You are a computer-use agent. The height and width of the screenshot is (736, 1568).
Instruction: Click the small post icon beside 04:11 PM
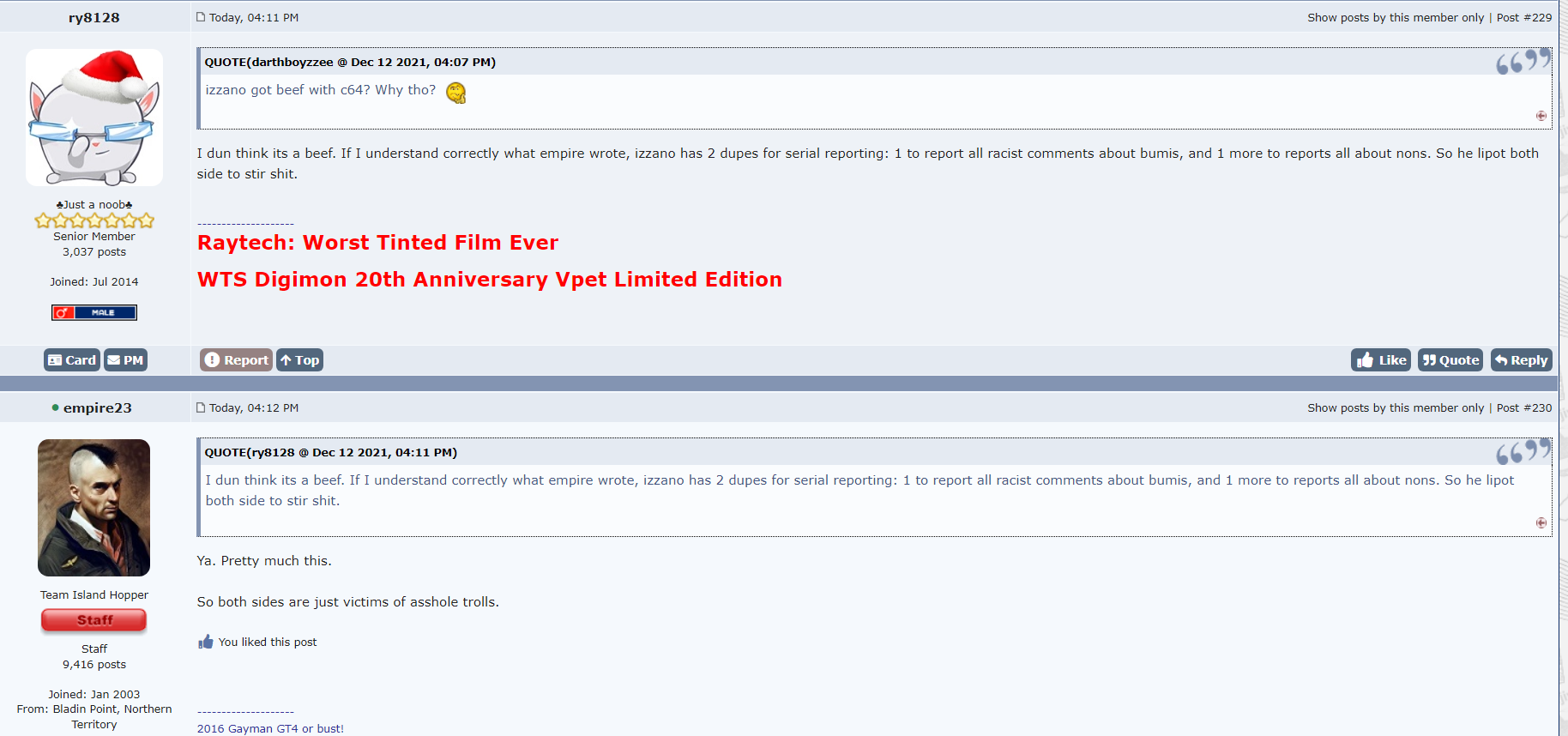pos(201,17)
